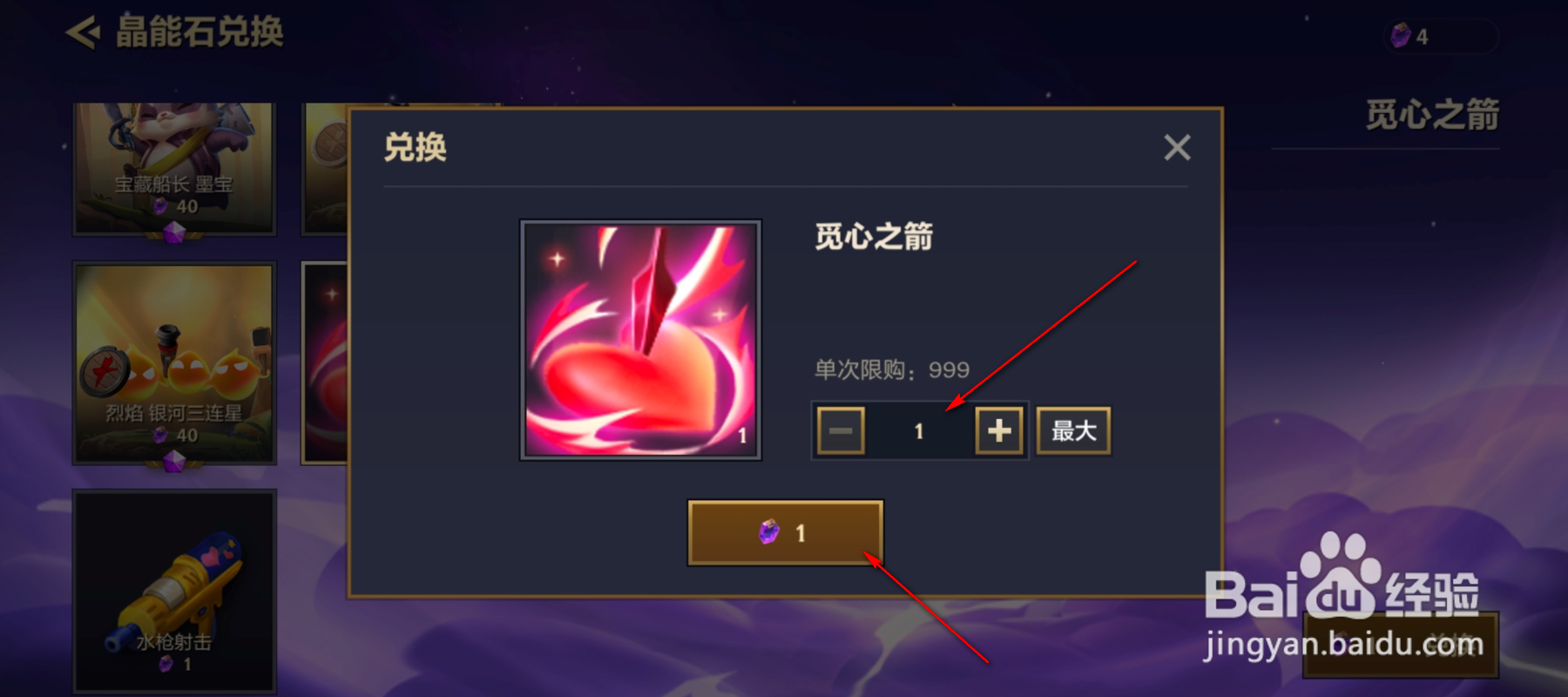1568x697 pixels.
Task: Open the 宝藏船长 墨宝 item card
Action: 174,168
